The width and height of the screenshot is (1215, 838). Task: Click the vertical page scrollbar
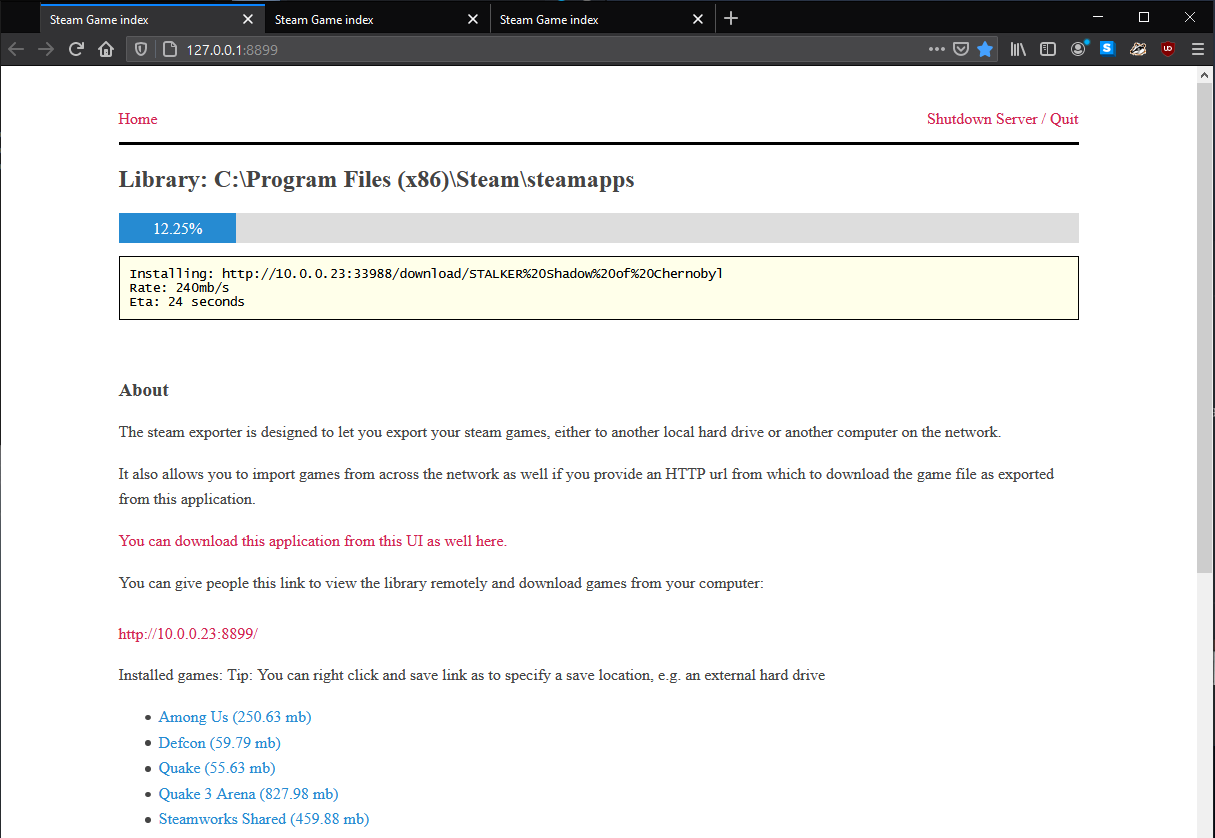pos(1205,330)
